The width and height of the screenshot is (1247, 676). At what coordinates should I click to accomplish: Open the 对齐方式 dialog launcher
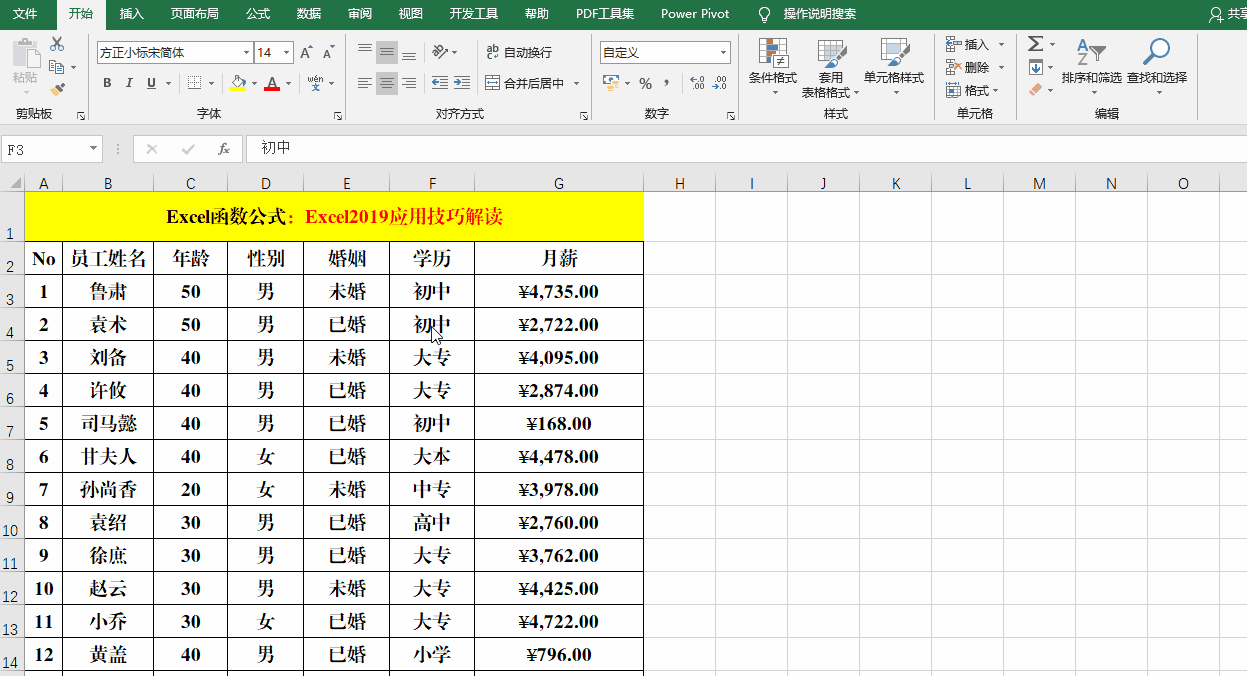pos(584,116)
